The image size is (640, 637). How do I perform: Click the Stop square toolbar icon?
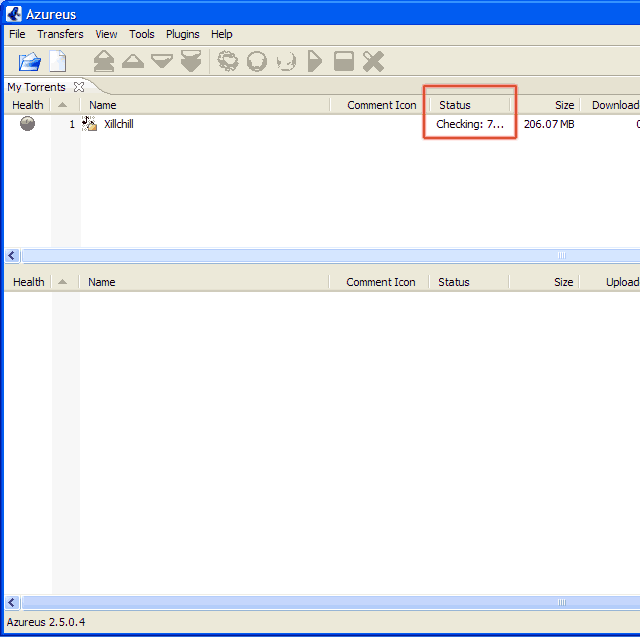click(344, 62)
